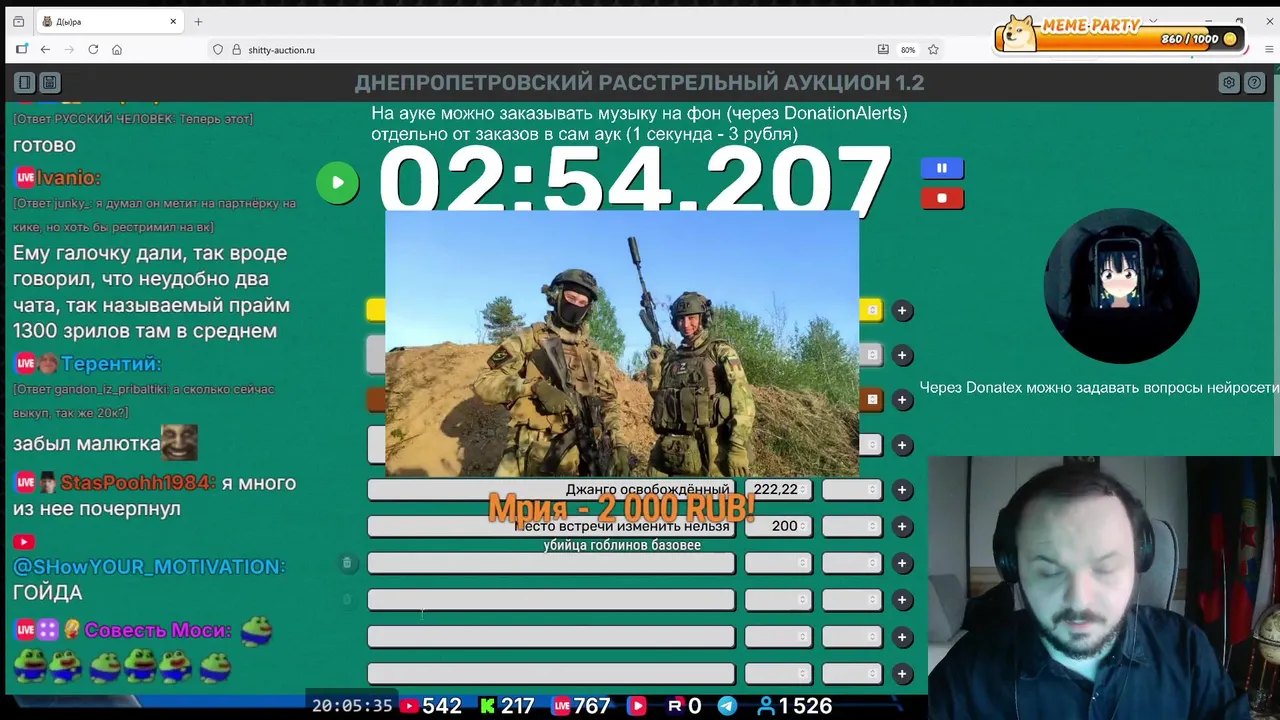Click extra amount field of the 200 row

click(852, 526)
